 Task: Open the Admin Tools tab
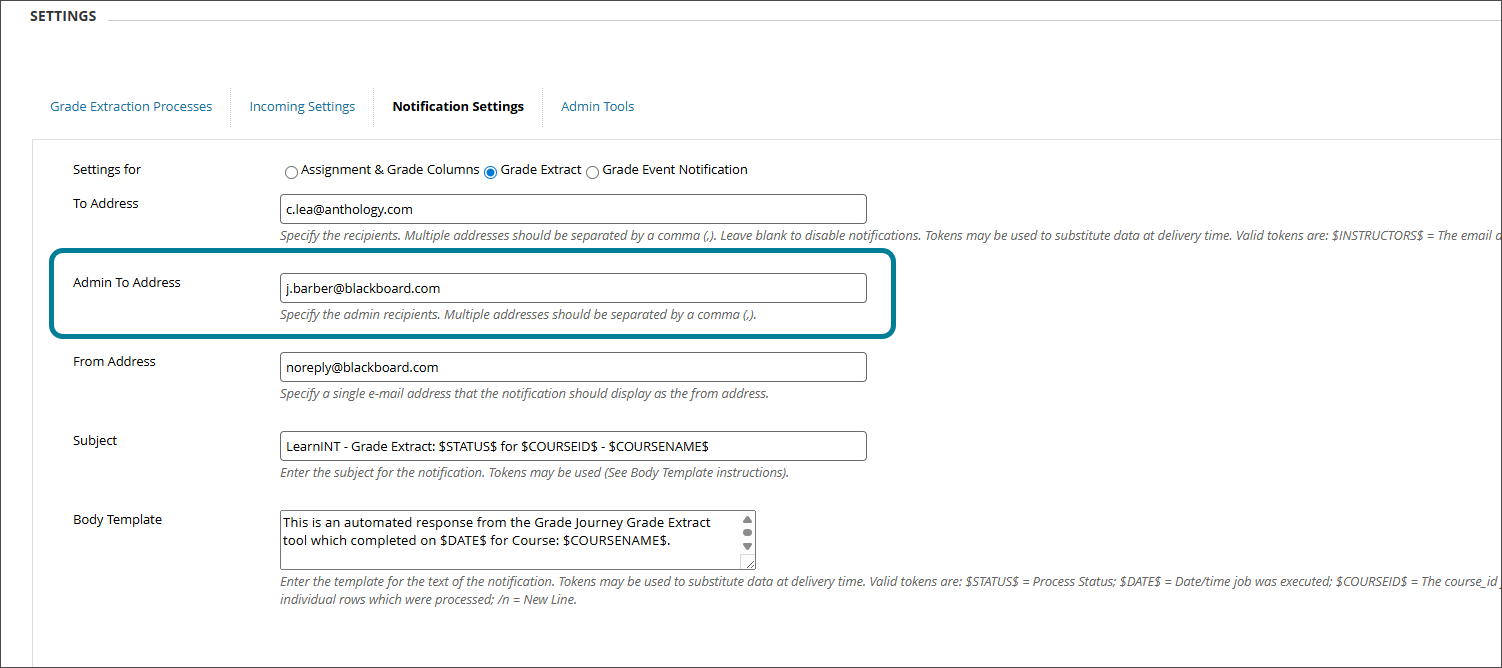coord(597,106)
